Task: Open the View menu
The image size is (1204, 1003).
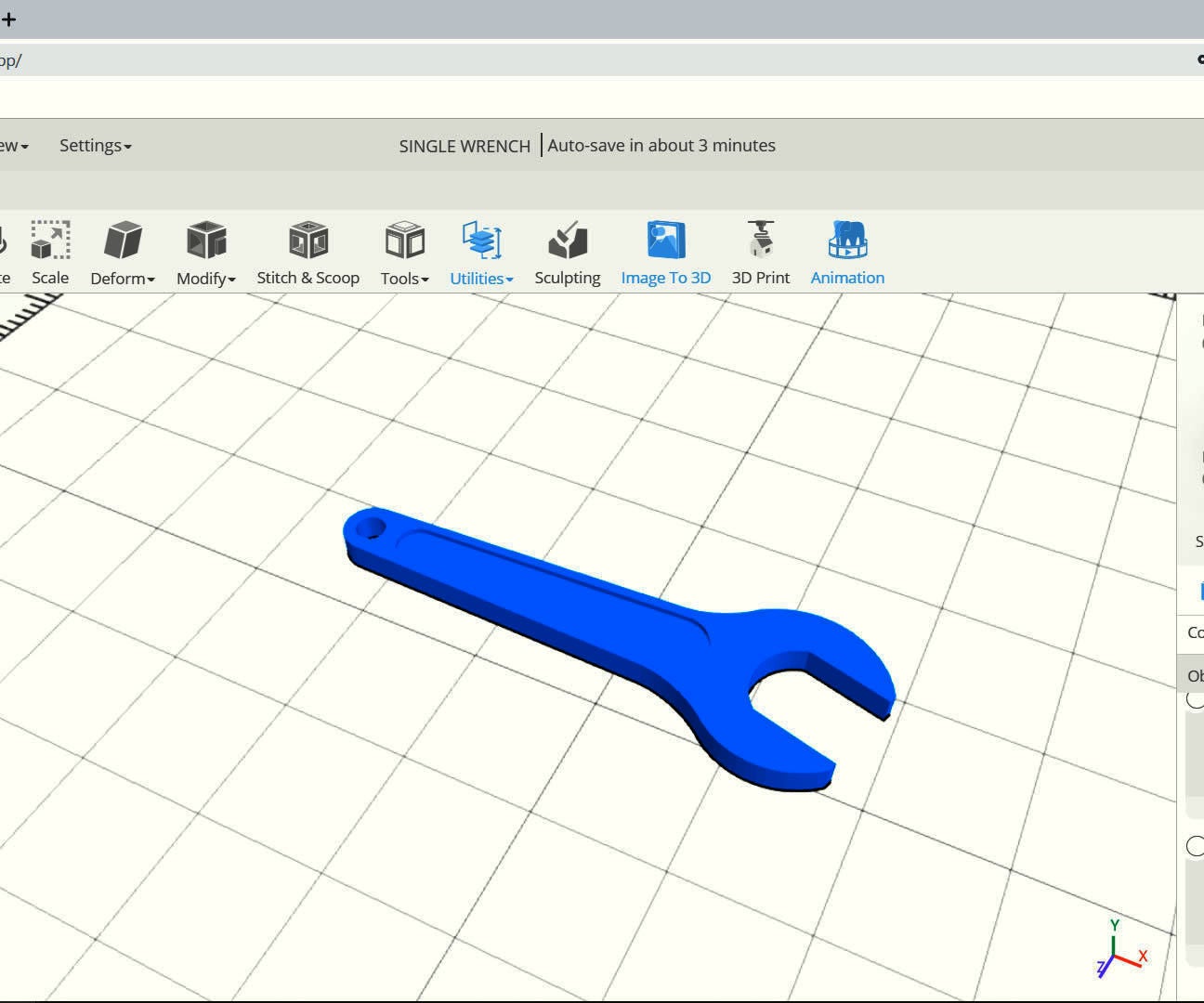Action: (x=13, y=145)
